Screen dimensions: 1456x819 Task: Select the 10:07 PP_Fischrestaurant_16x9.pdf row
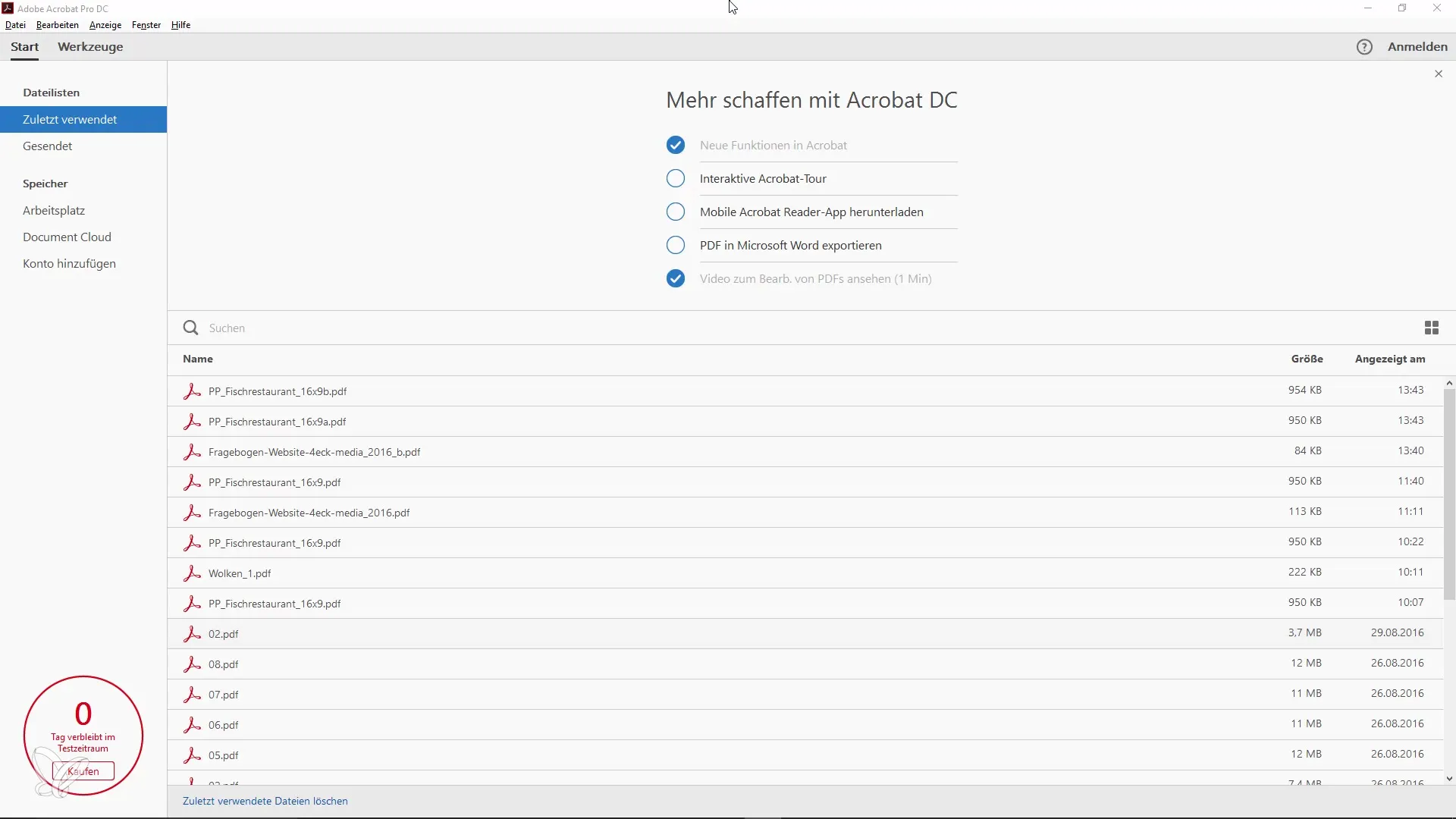tap(805, 604)
